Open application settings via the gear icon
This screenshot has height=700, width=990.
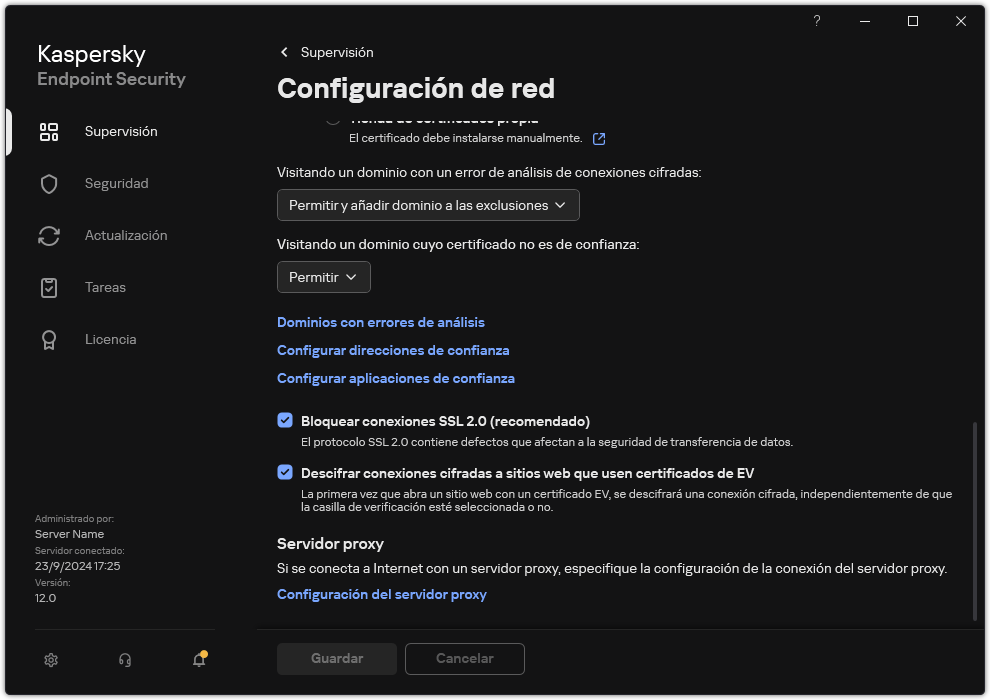click(x=50, y=660)
